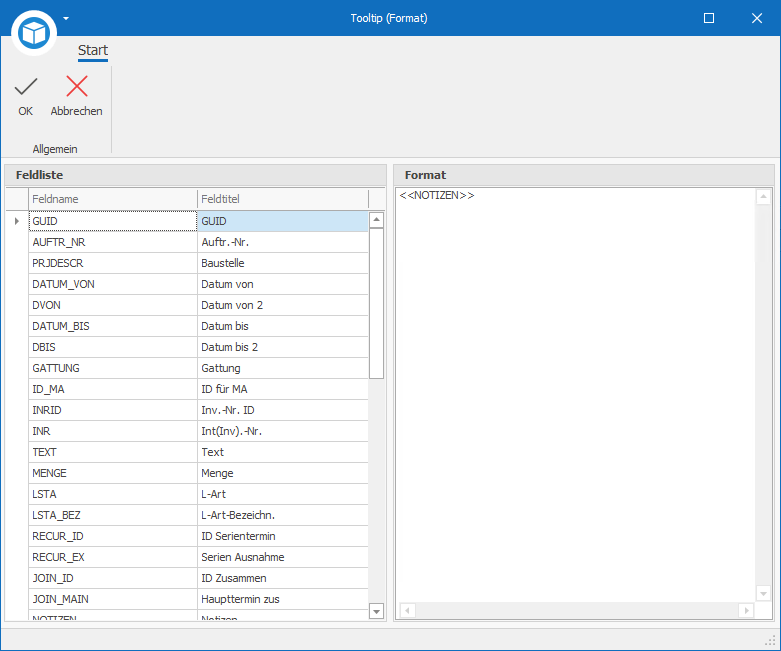Click Format editor scroll down arrow

(x=763, y=593)
